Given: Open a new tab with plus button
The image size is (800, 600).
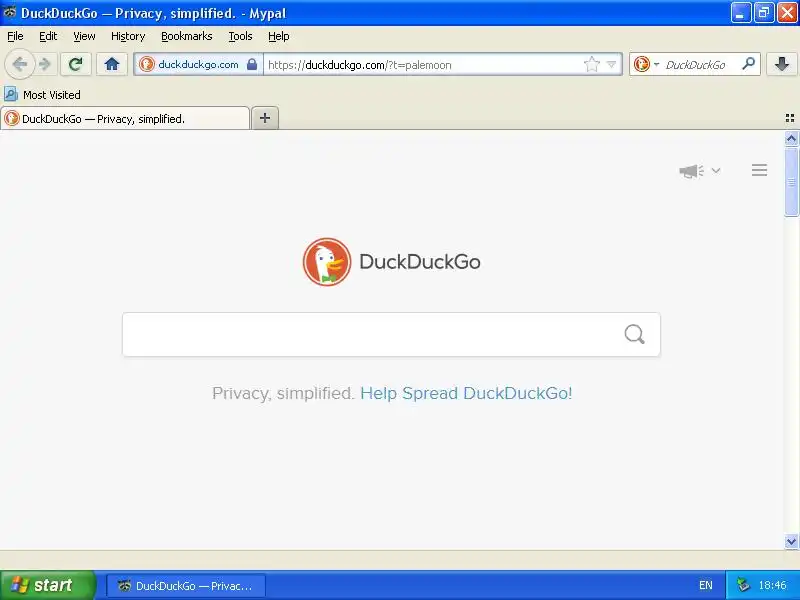Looking at the screenshot, I should pyautogui.click(x=265, y=118).
